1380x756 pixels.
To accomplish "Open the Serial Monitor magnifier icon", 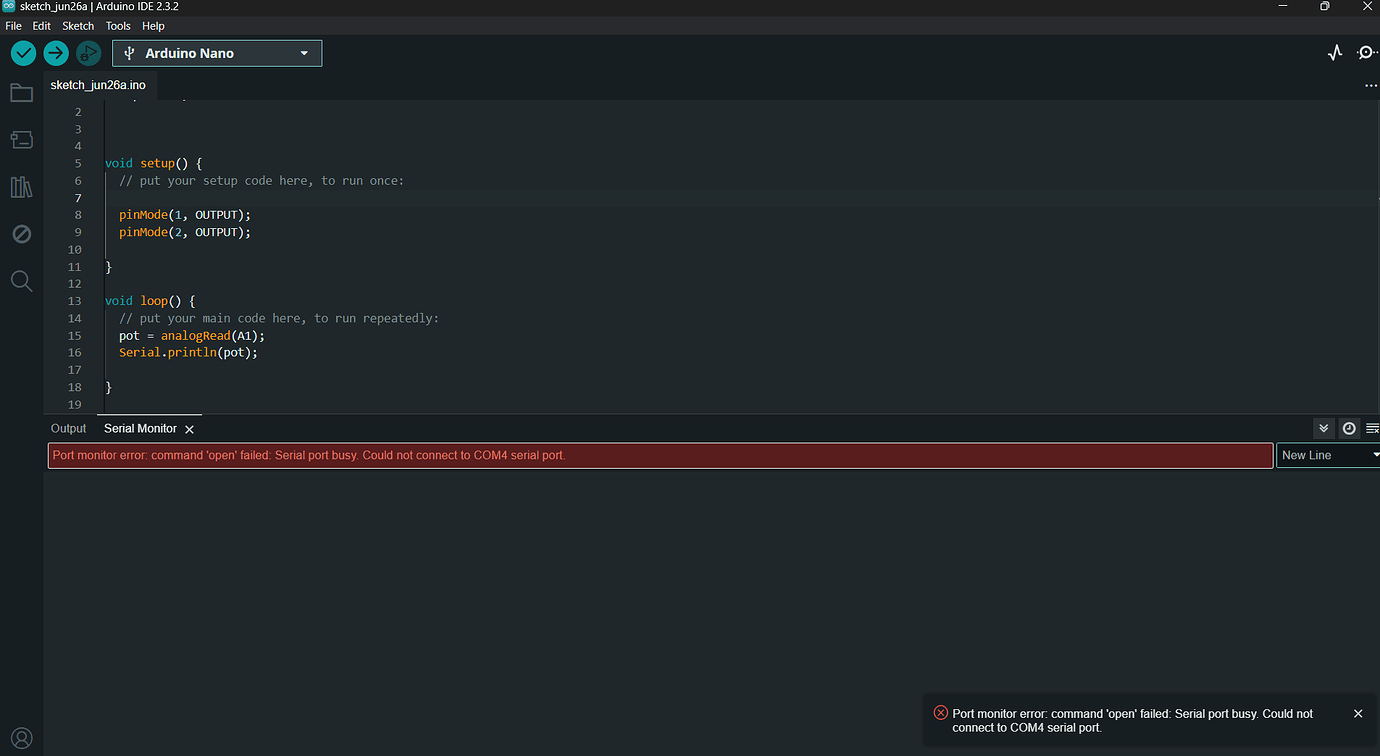I will tap(1366, 52).
